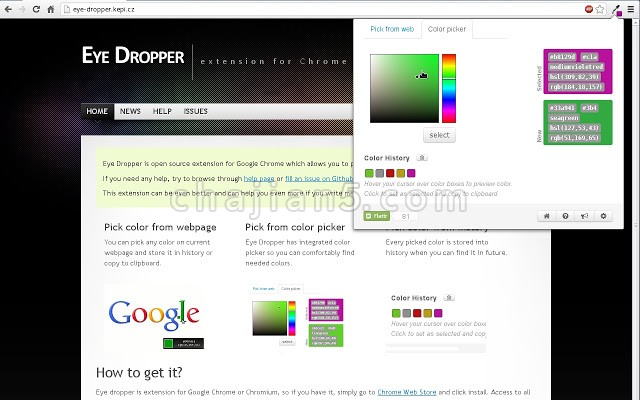Switch to the Pick from web tab
640x400 pixels.
pos(392,29)
